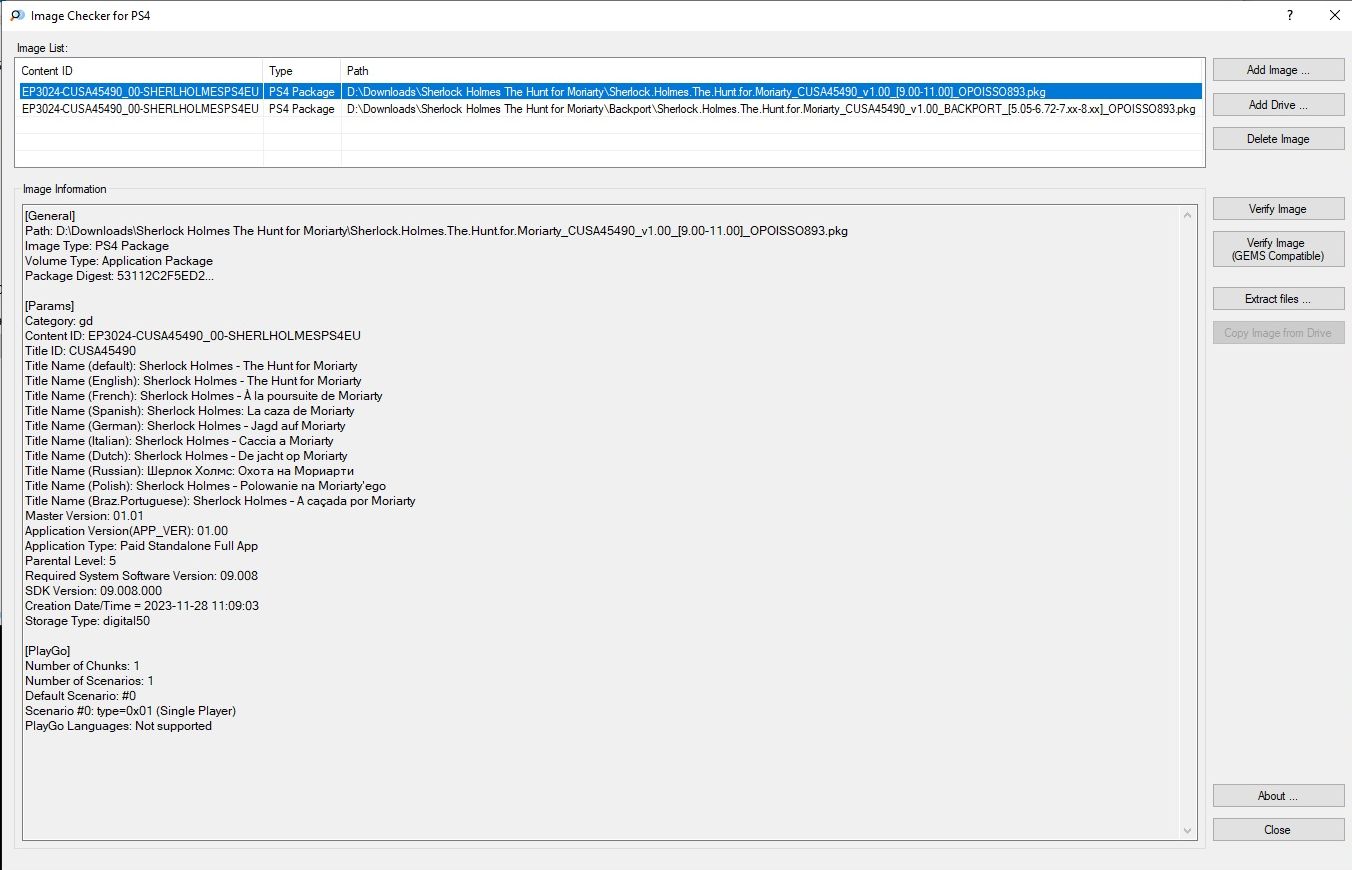
Task: Start Verify Image (GEMS Compatible)
Action: point(1278,249)
